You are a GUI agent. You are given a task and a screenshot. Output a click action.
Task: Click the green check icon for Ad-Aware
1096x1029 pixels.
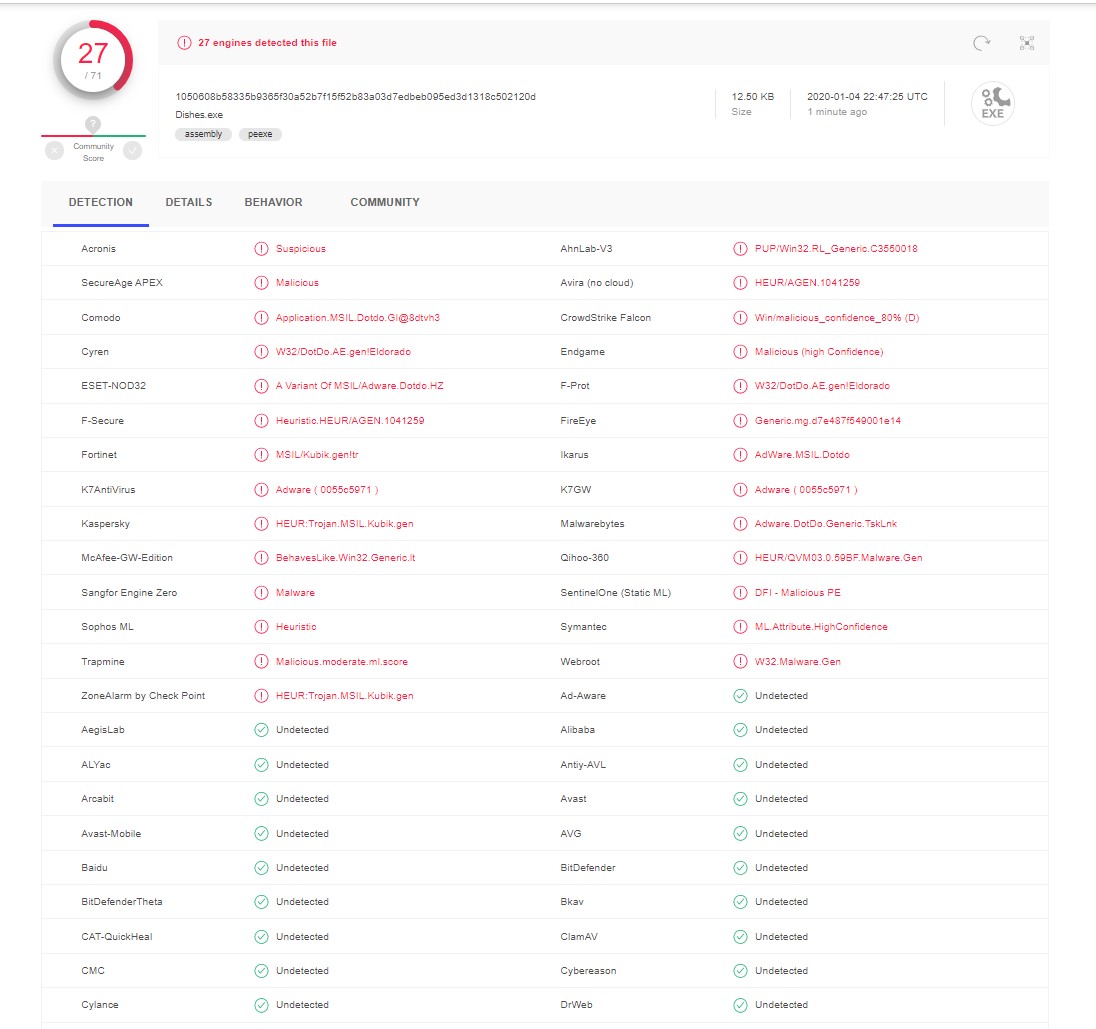(740, 696)
